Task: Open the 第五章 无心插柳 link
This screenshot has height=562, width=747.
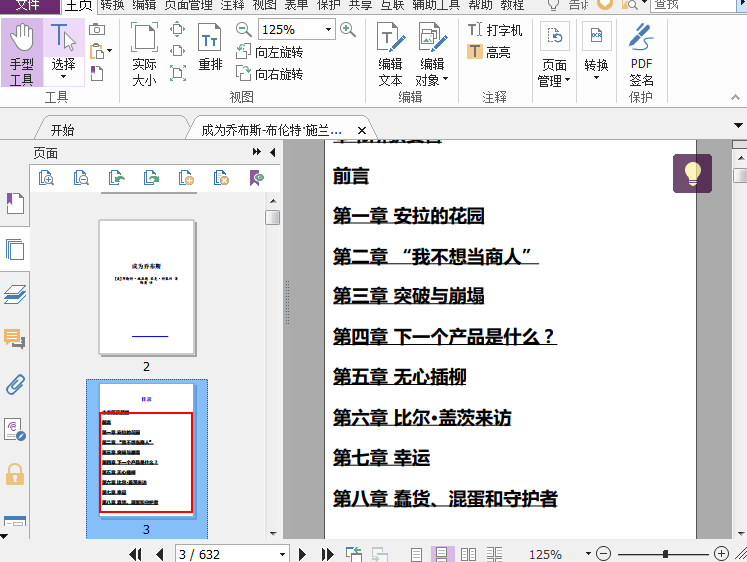Action: pos(399,377)
